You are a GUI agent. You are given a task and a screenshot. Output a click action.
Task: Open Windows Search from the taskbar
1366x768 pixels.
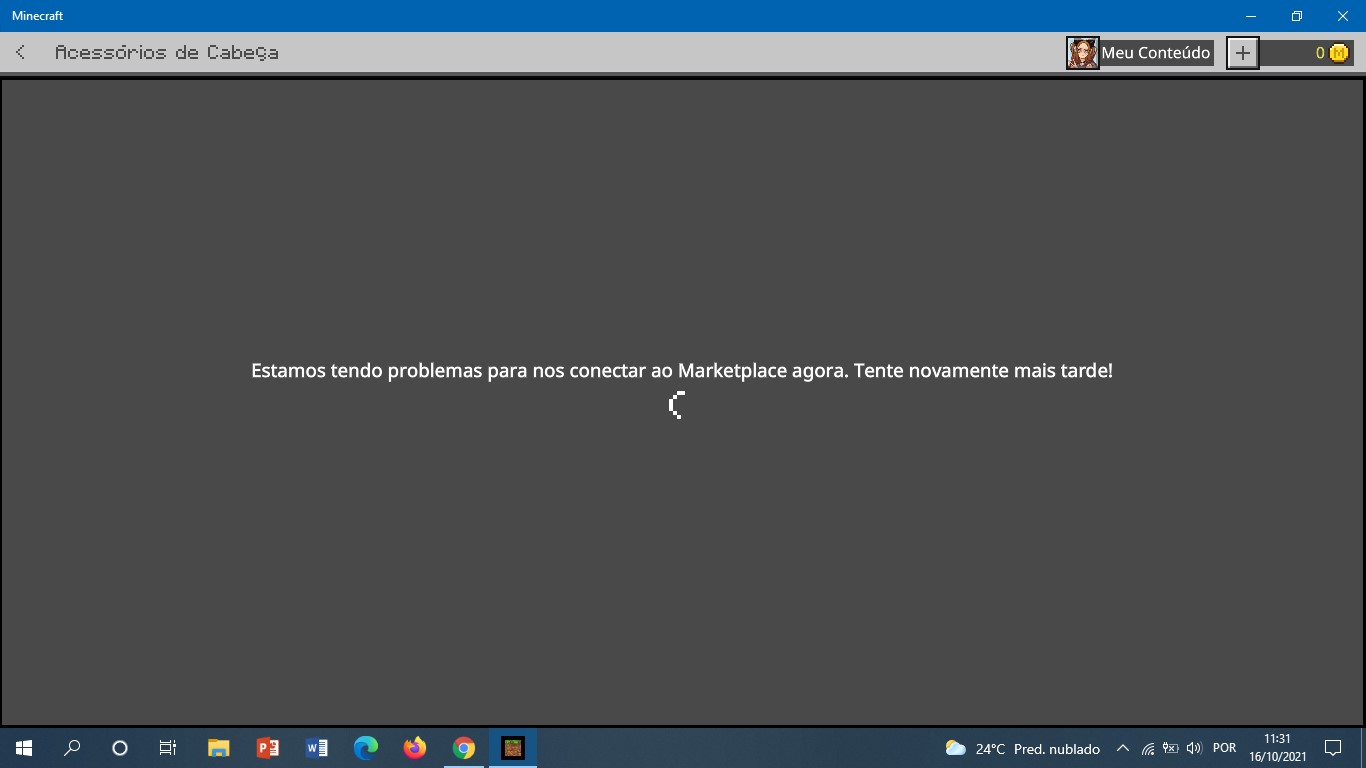tap(72, 748)
